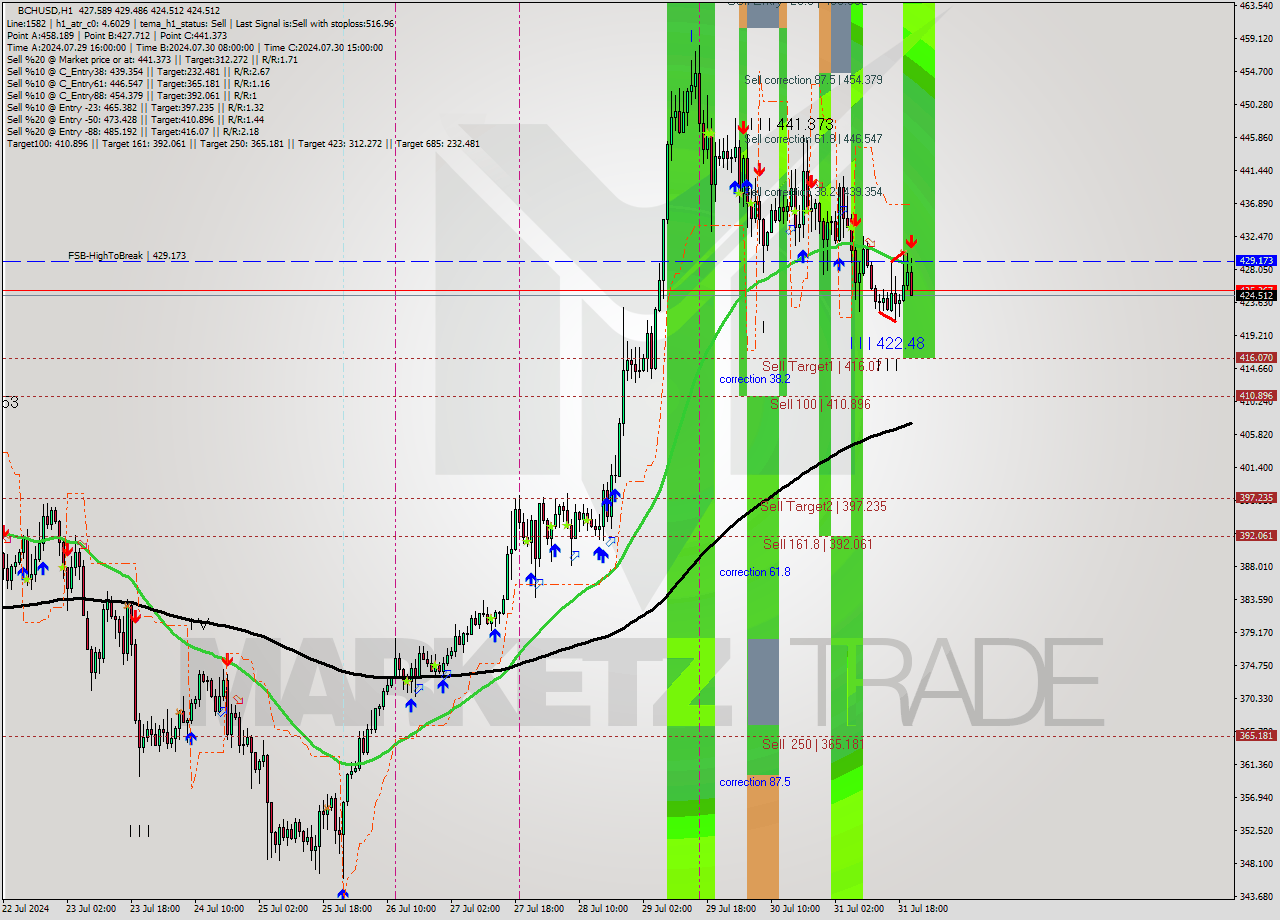Click the '25 Jul 18:00' time label
The width and height of the screenshot is (1280, 920).
[348, 909]
